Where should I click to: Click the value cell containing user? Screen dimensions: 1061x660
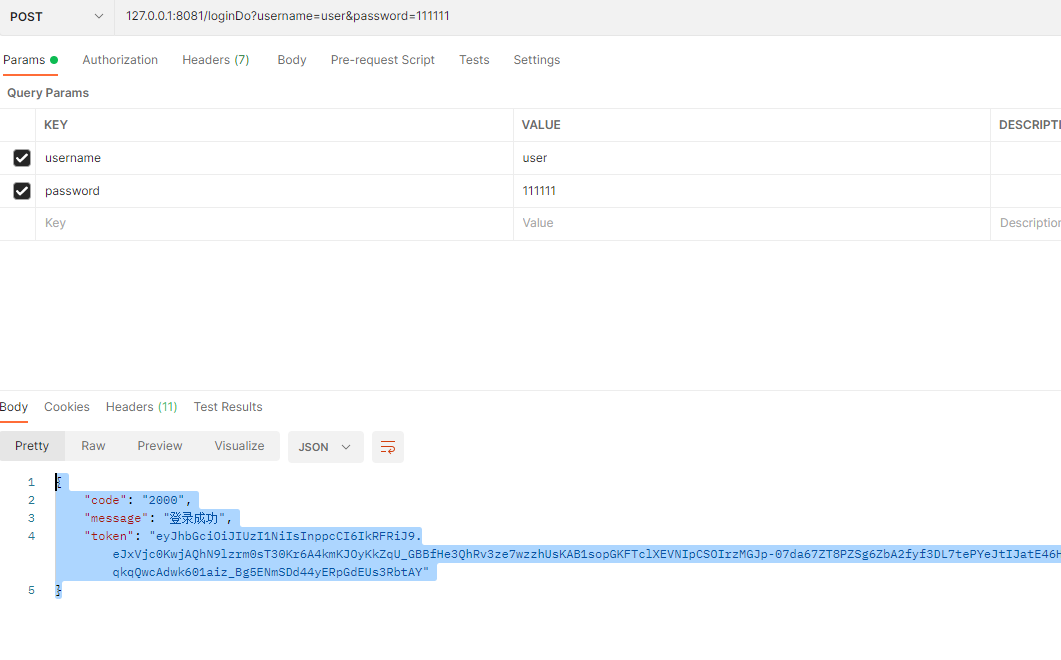pyautogui.click(x=752, y=158)
